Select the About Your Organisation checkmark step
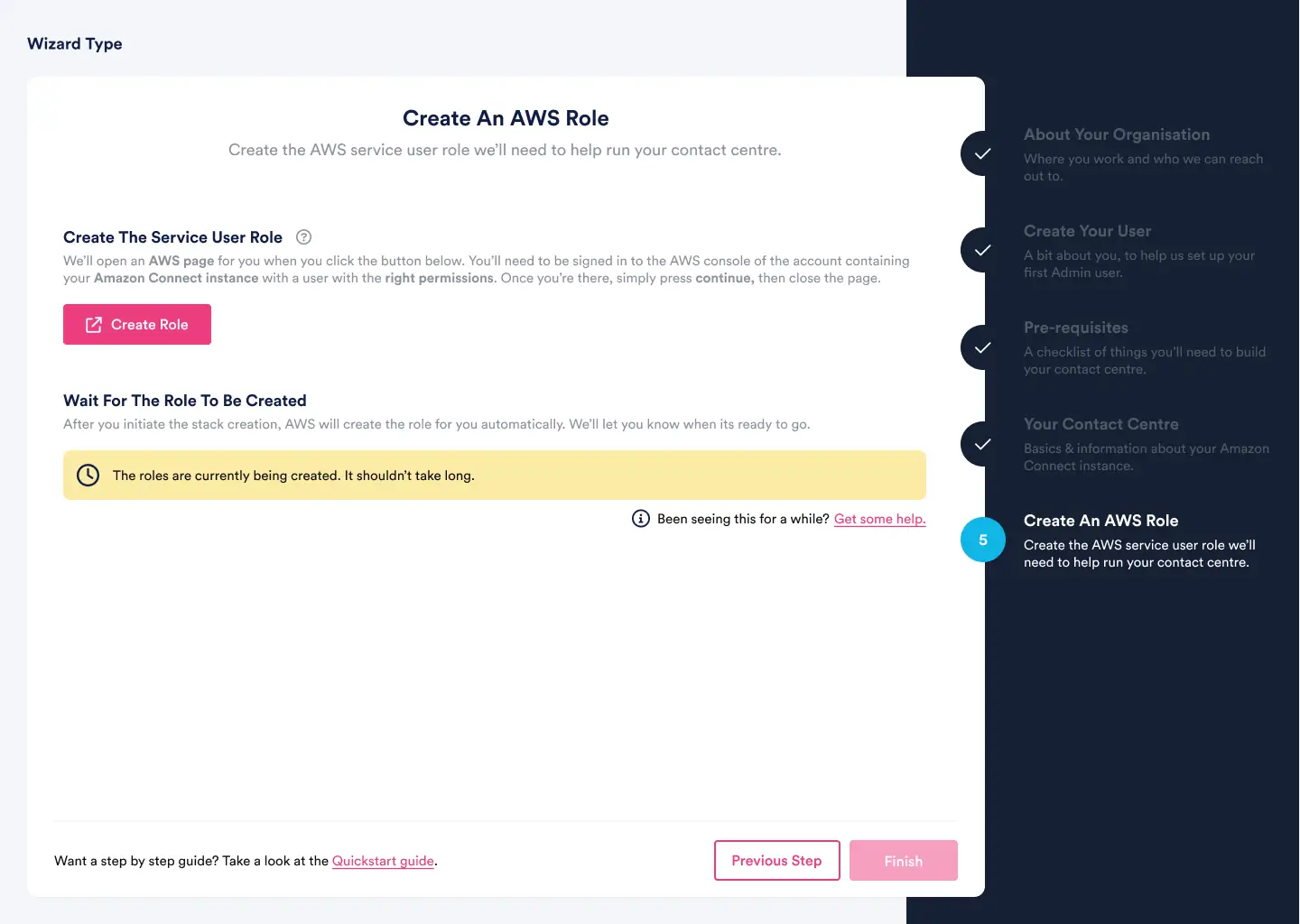Image resolution: width=1300 pixels, height=924 pixels. [982, 153]
